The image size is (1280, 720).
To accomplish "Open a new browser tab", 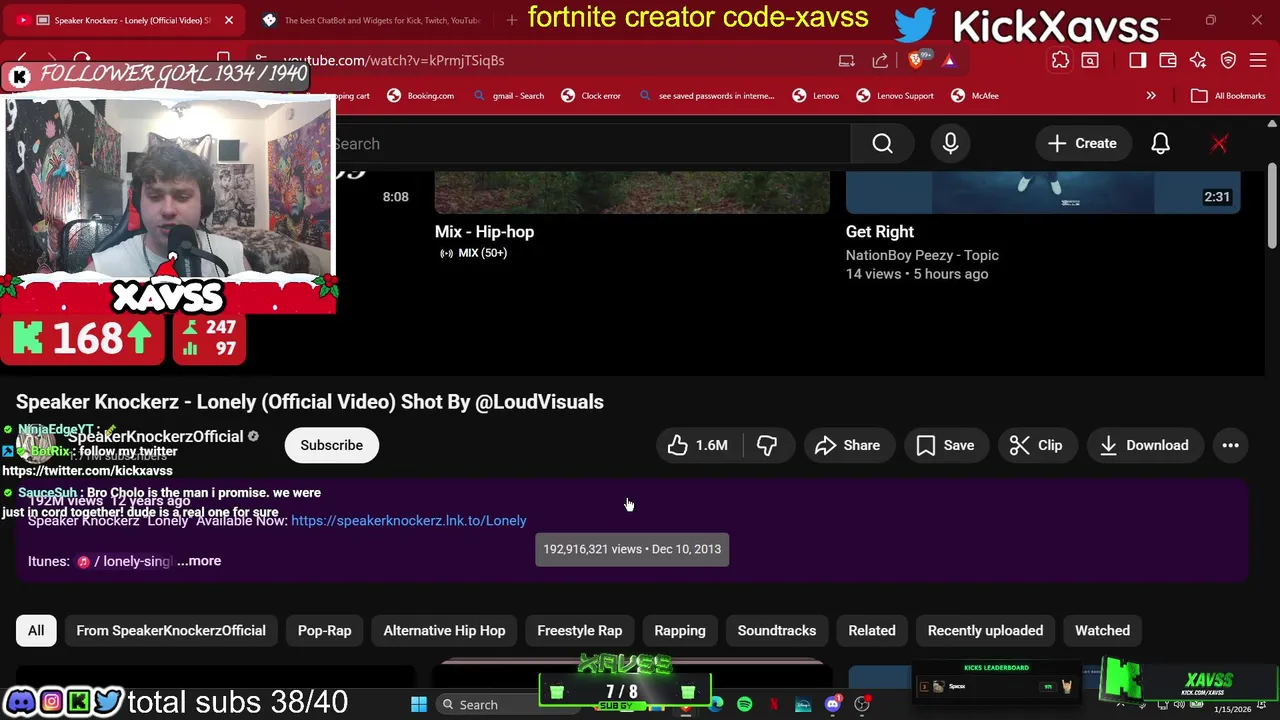I will click(x=512, y=20).
